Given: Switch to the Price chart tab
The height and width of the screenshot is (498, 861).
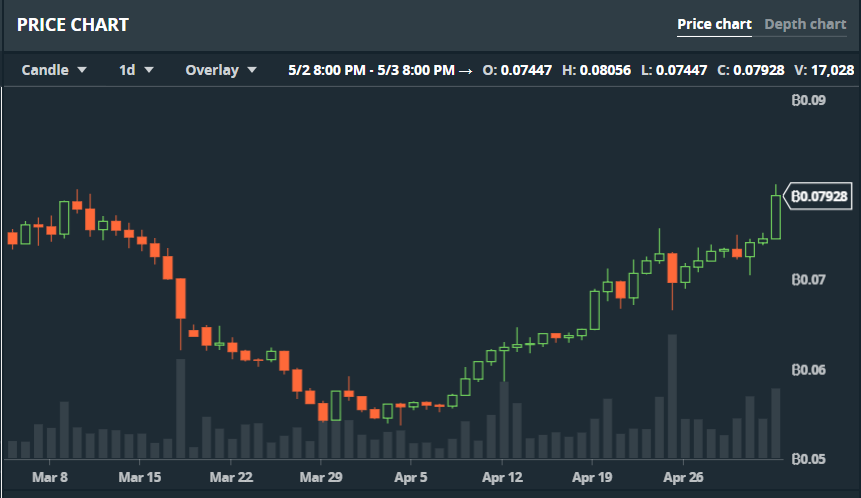Looking at the screenshot, I should coord(714,24).
